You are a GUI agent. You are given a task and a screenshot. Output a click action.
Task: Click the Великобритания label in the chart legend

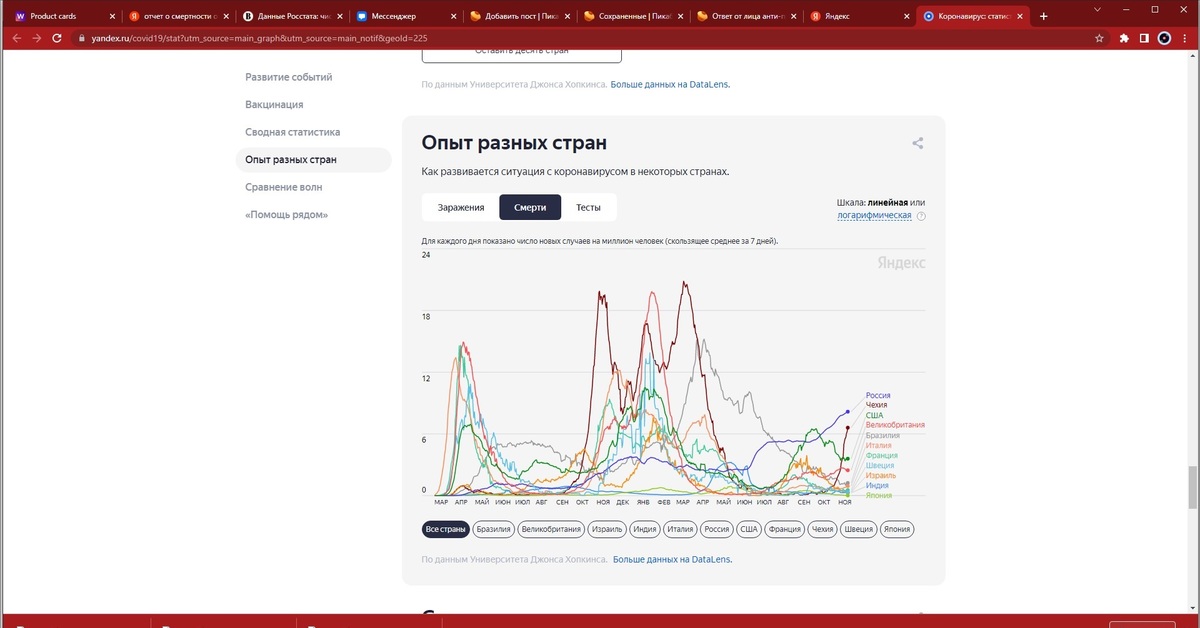click(x=895, y=425)
